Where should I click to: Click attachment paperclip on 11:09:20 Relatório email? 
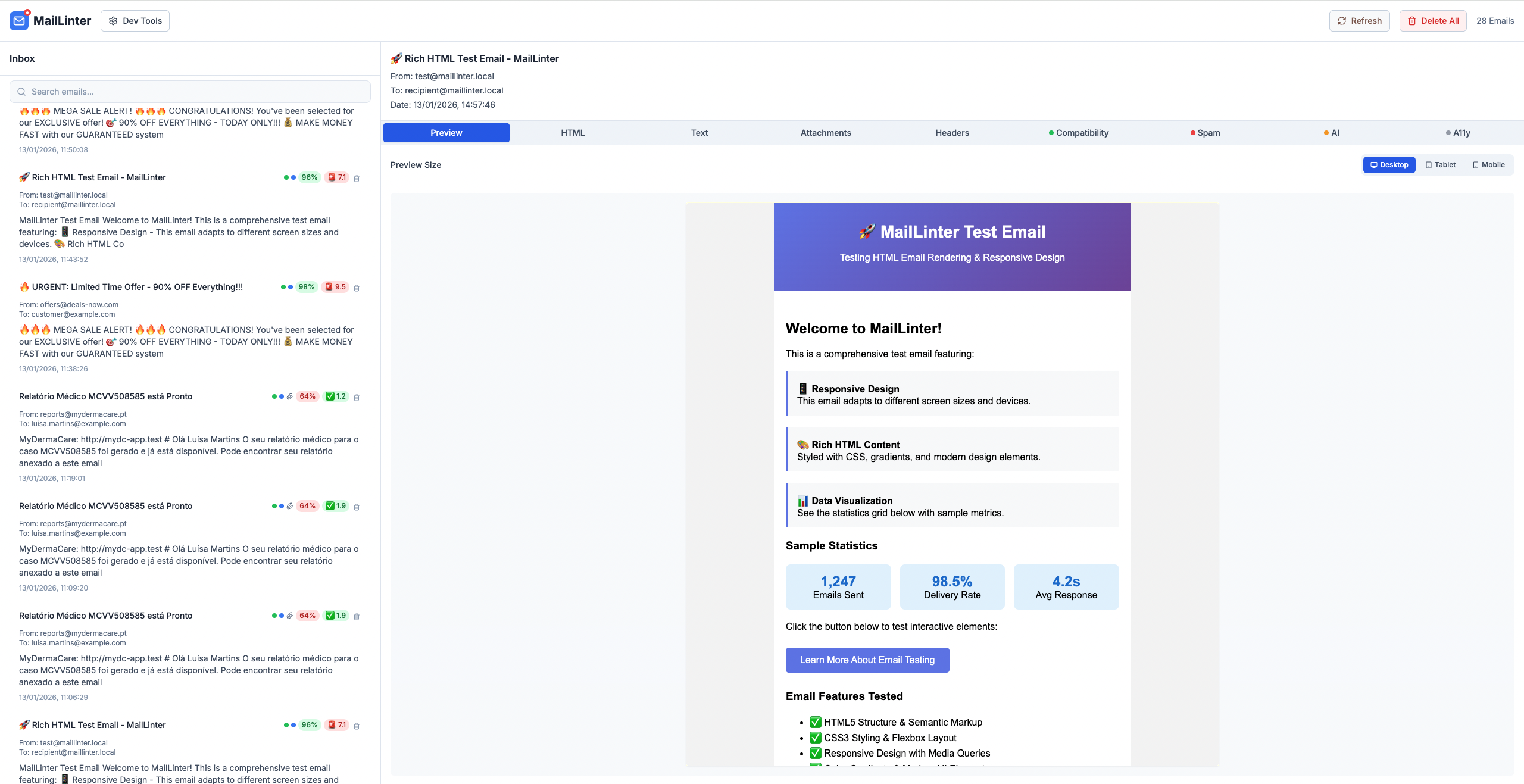pyautogui.click(x=290, y=506)
